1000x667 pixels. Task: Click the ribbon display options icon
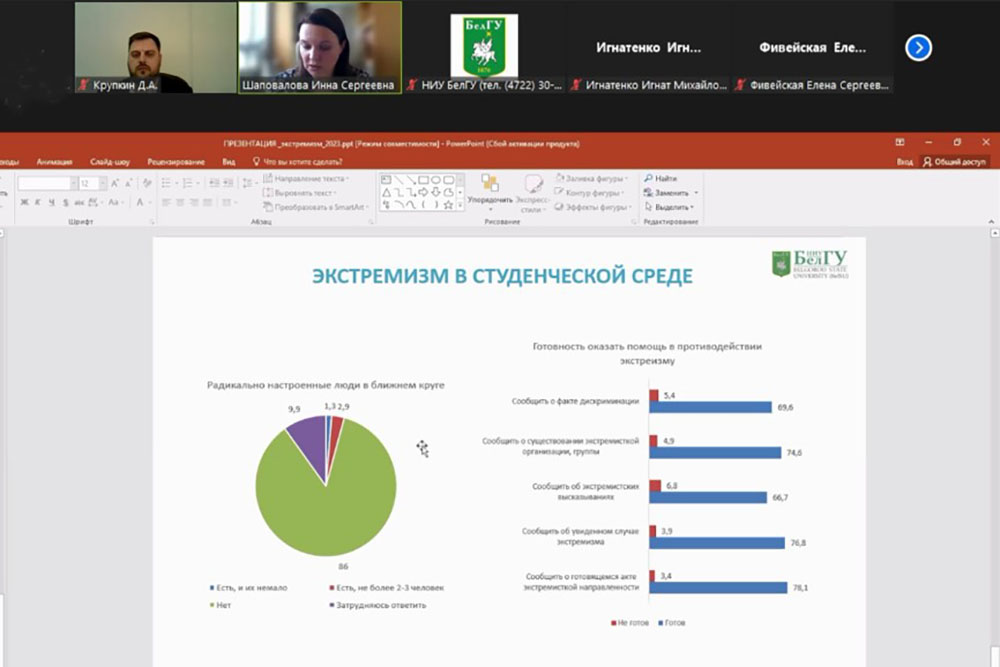[900, 143]
